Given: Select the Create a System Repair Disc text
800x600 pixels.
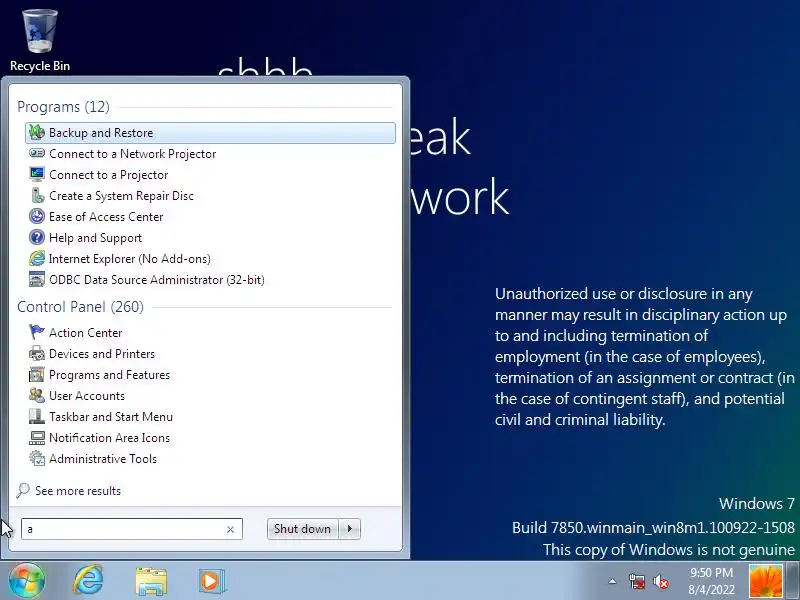Looking at the screenshot, I should click(x=121, y=196).
